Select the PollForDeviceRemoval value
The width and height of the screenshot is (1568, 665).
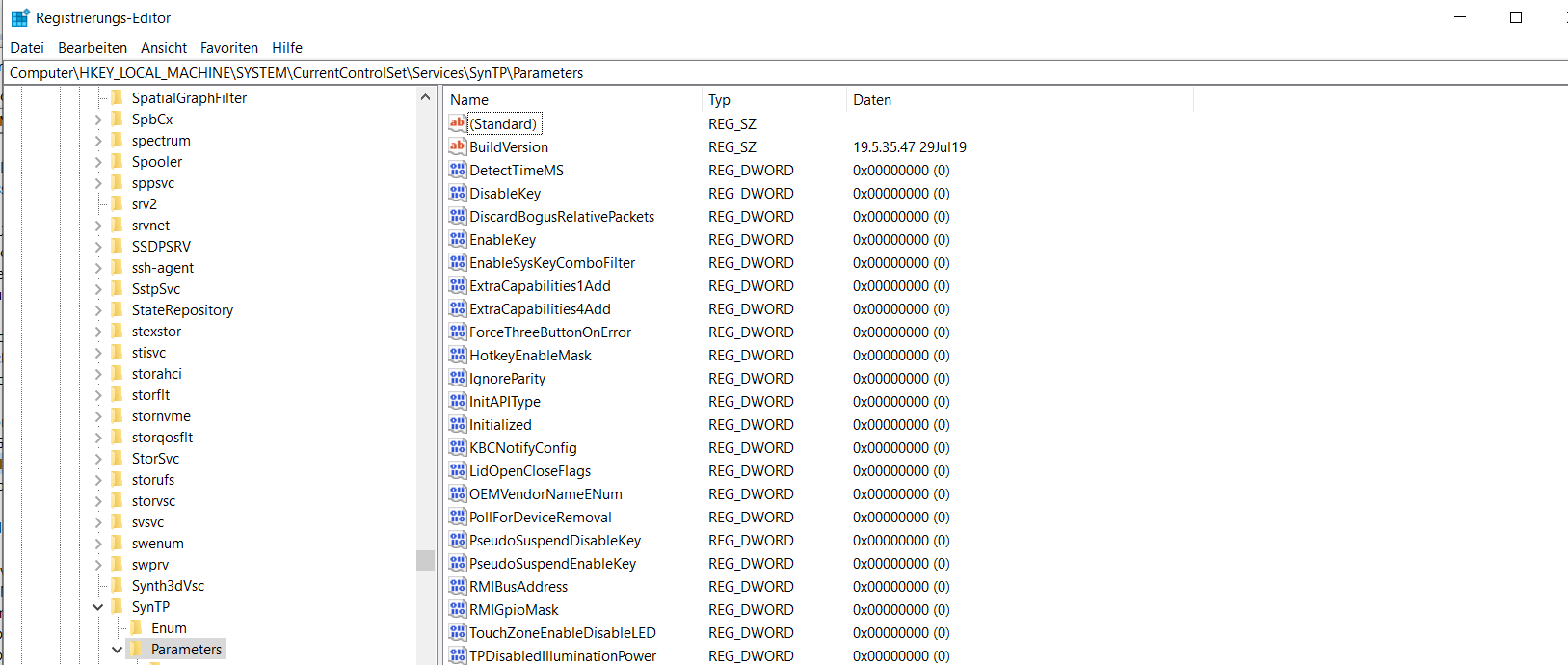(x=540, y=518)
